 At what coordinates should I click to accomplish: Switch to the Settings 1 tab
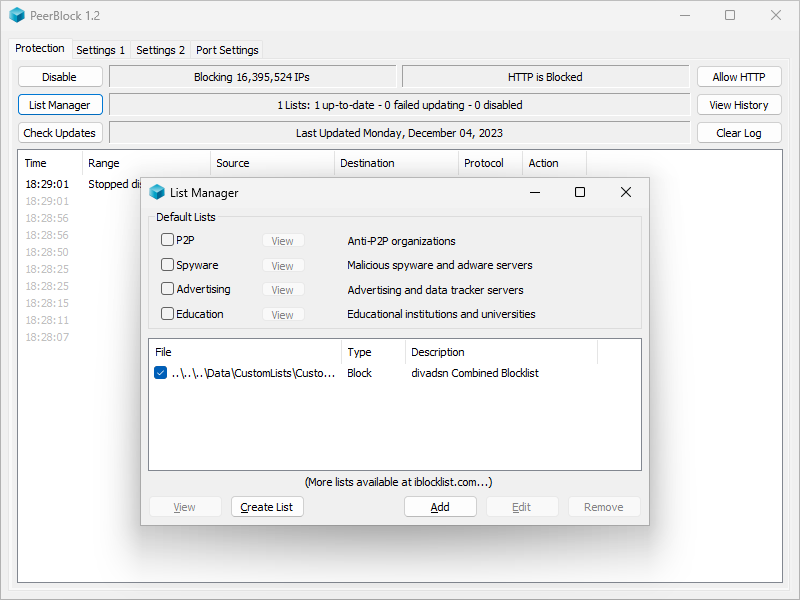coord(101,50)
